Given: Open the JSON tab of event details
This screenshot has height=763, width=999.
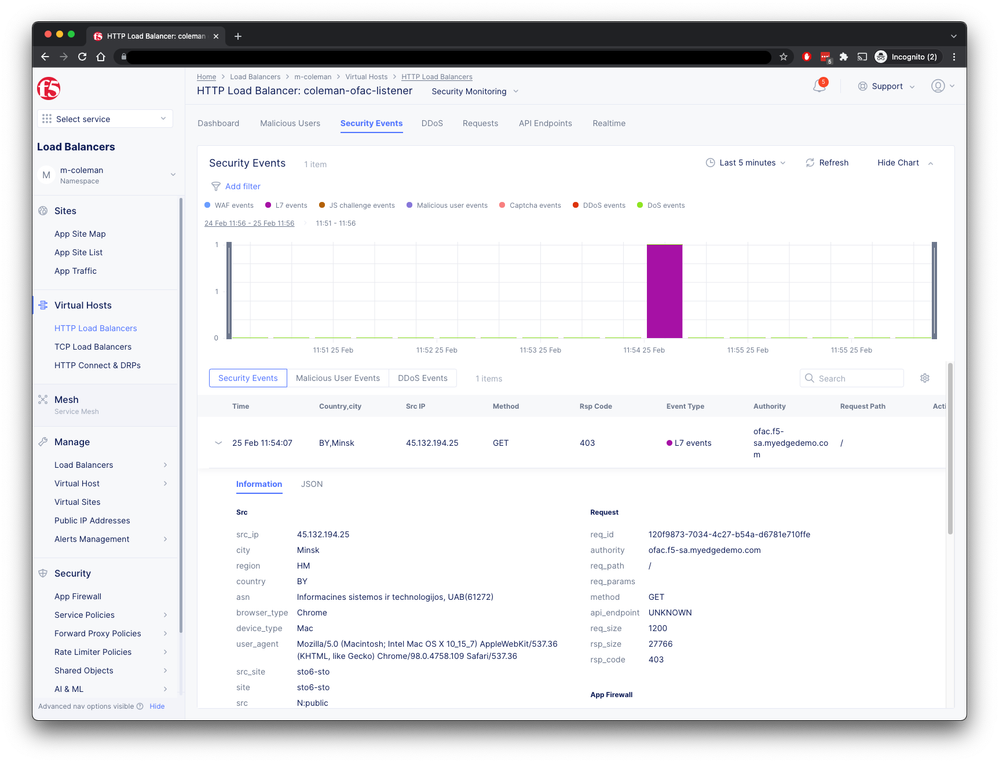Looking at the screenshot, I should click(x=312, y=484).
